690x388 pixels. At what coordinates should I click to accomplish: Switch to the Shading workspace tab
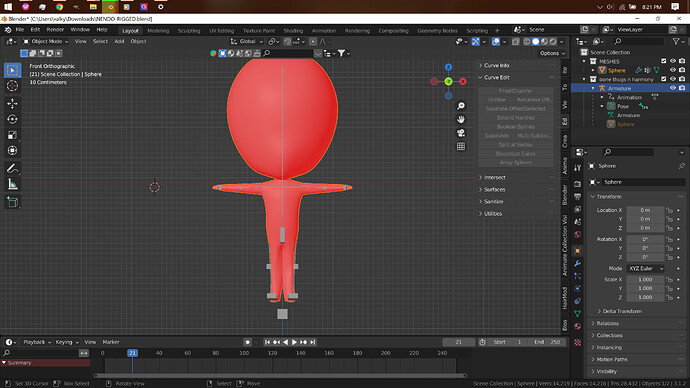tap(293, 31)
